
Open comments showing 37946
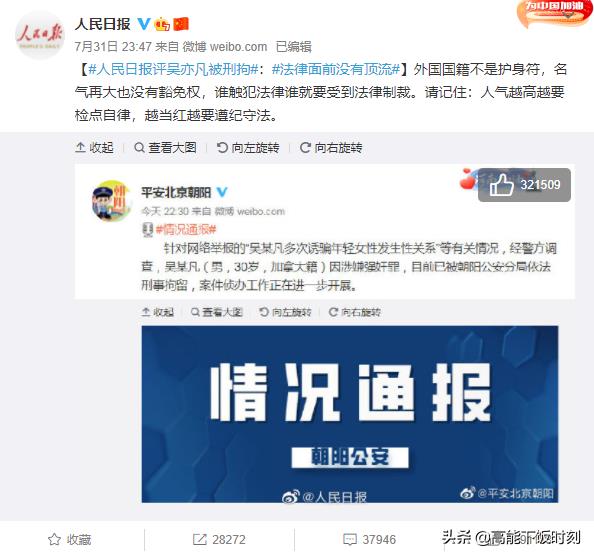[x=369, y=539]
